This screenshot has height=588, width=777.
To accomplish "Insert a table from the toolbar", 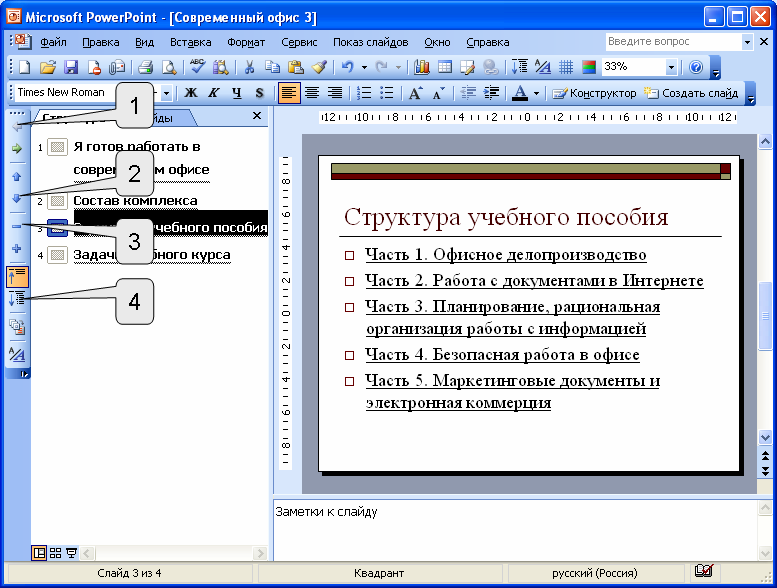I will click(x=444, y=67).
